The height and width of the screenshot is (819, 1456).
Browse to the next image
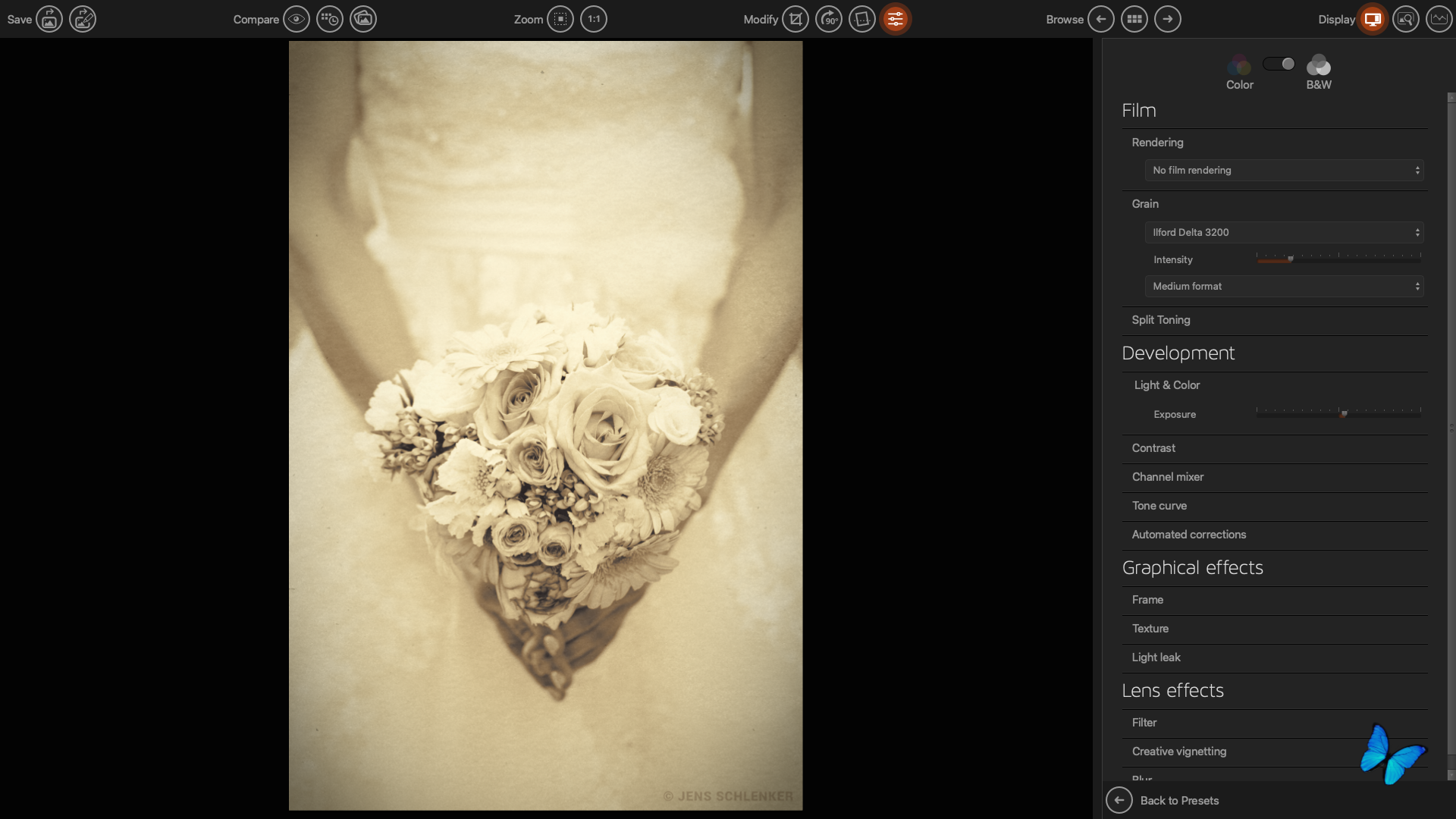(x=1168, y=19)
